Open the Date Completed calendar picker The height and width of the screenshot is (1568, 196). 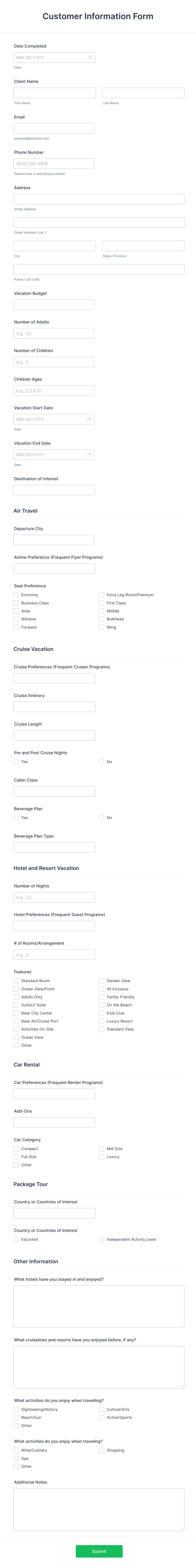90,57
